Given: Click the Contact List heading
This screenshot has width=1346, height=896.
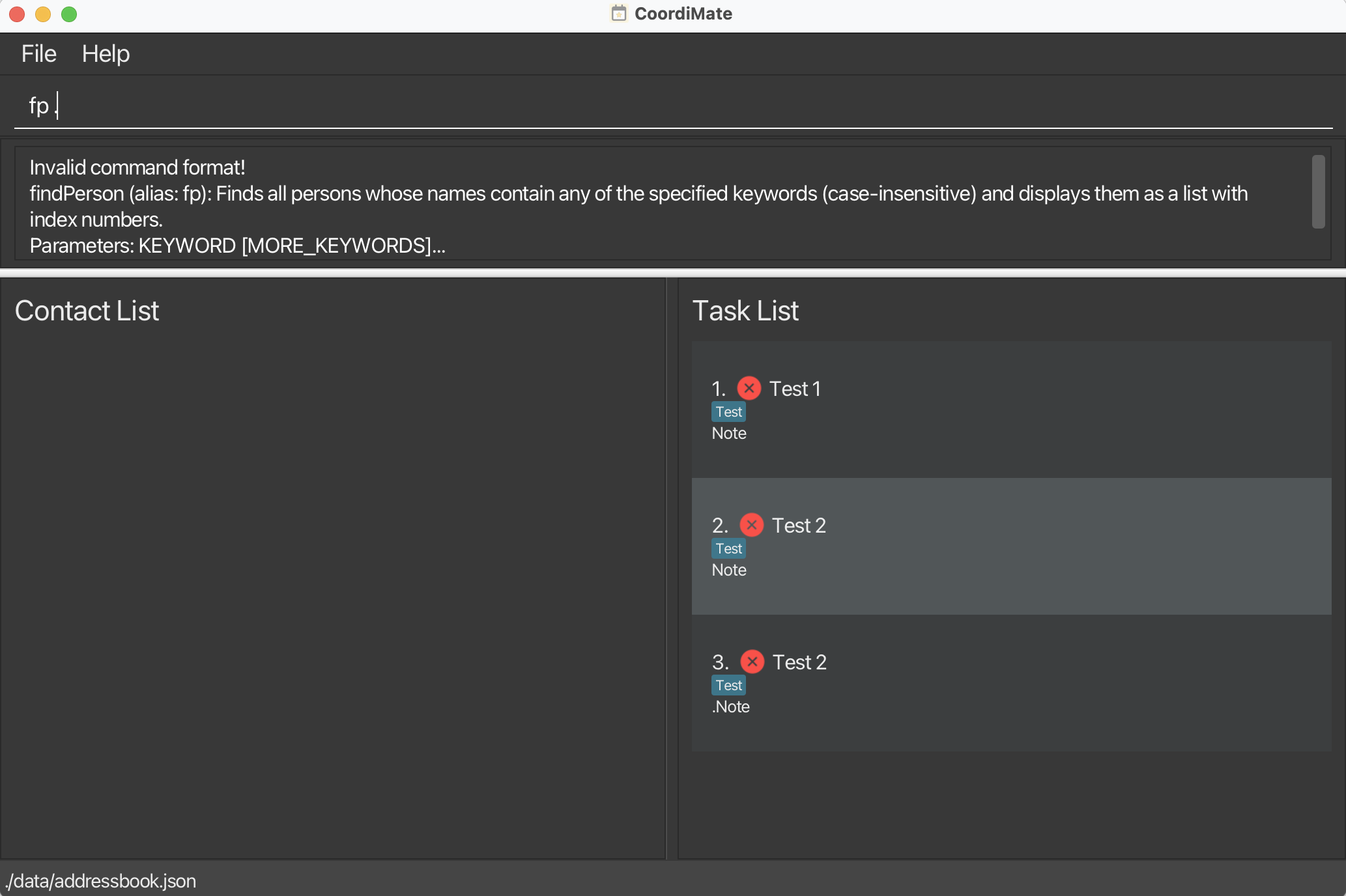Looking at the screenshot, I should pos(87,311).
